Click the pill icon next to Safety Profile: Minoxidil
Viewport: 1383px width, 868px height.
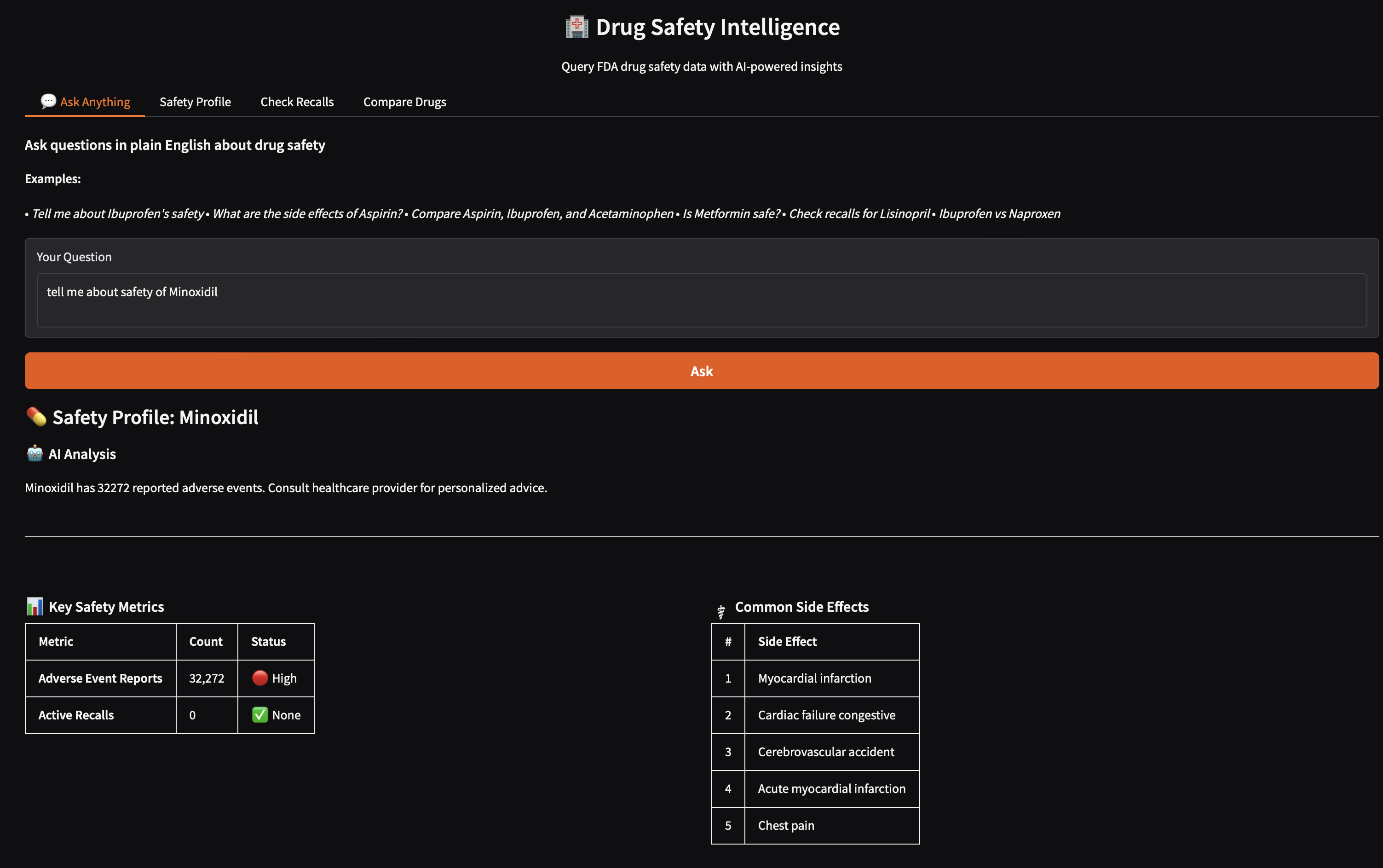(x=37, y=417)
